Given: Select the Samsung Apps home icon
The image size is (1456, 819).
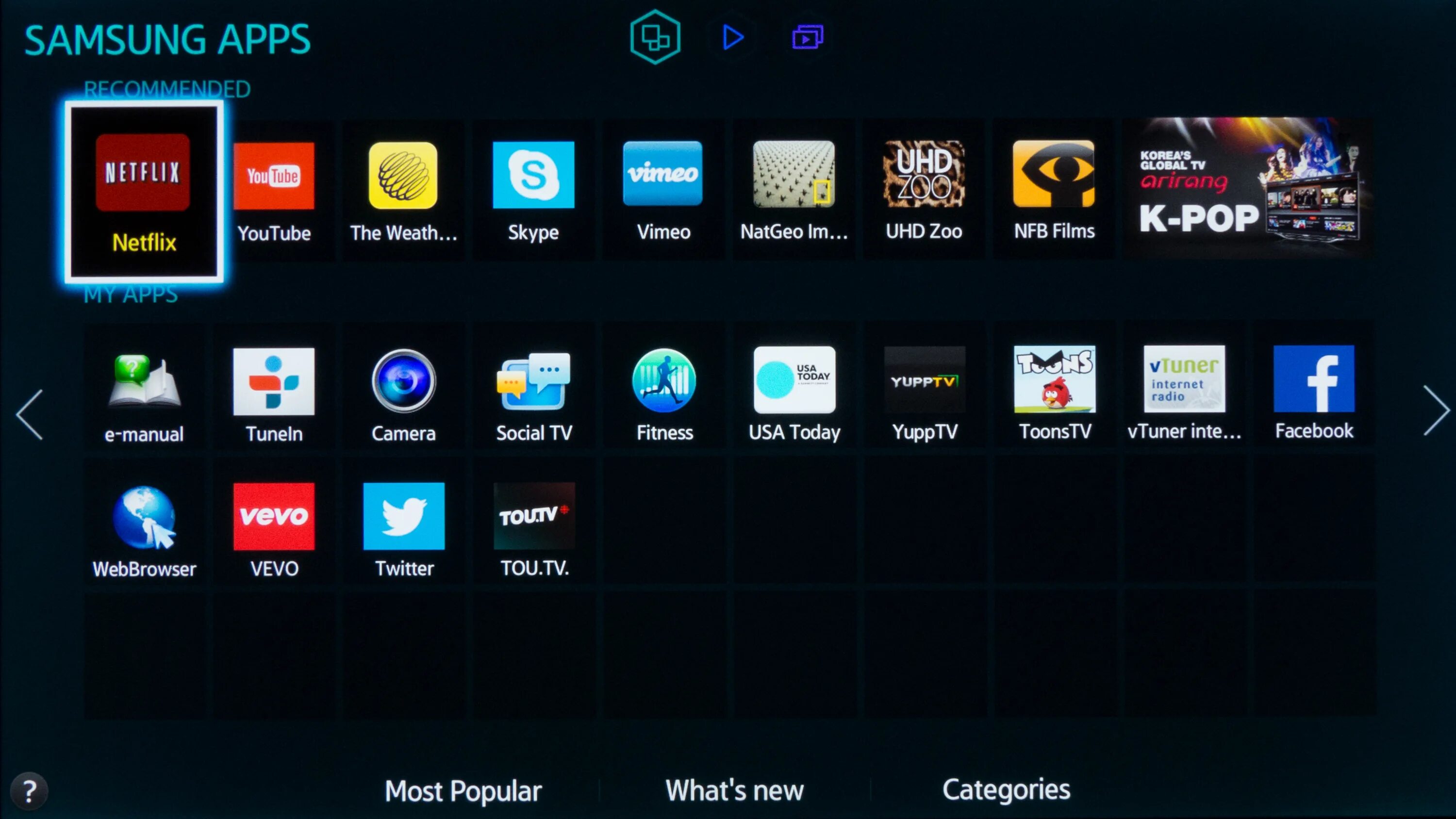Looking at the screenshot, I should click(655, 38).
